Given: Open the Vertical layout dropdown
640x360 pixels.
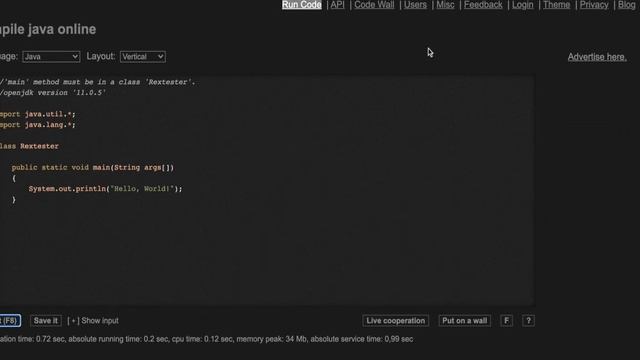Looking at the screenshot, I should [143, 57].
